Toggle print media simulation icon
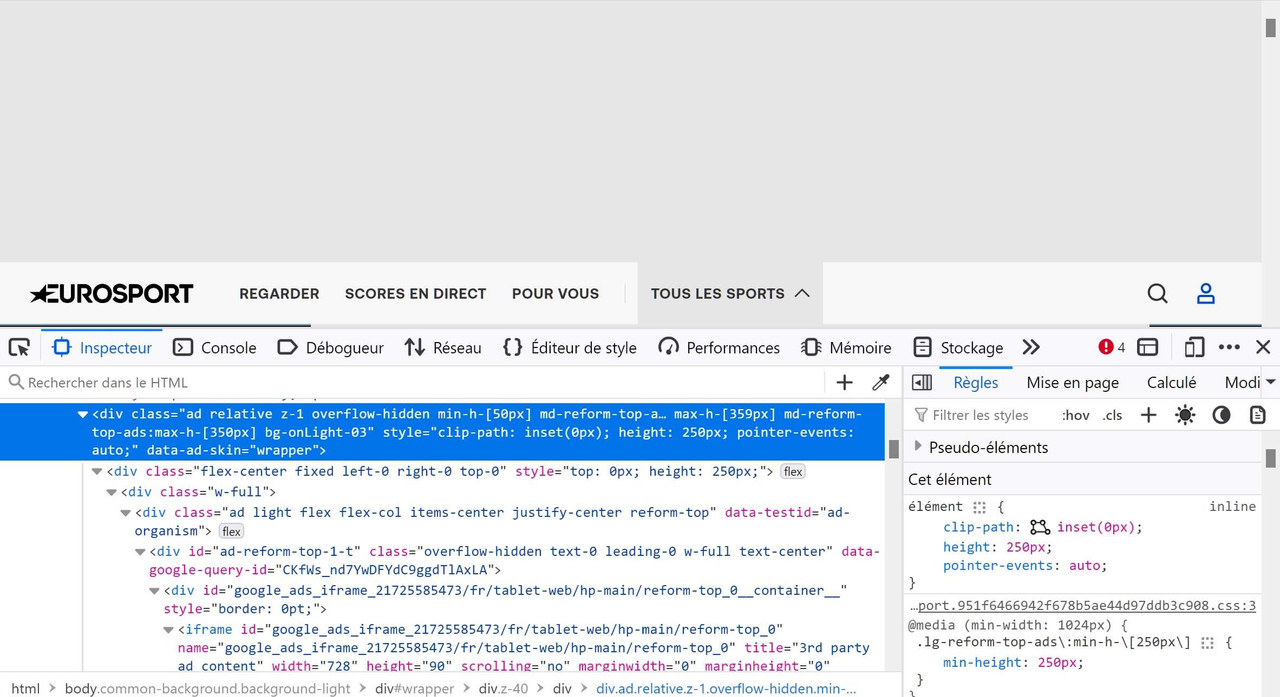1280x697 pixels. (x=1258, y=415)
